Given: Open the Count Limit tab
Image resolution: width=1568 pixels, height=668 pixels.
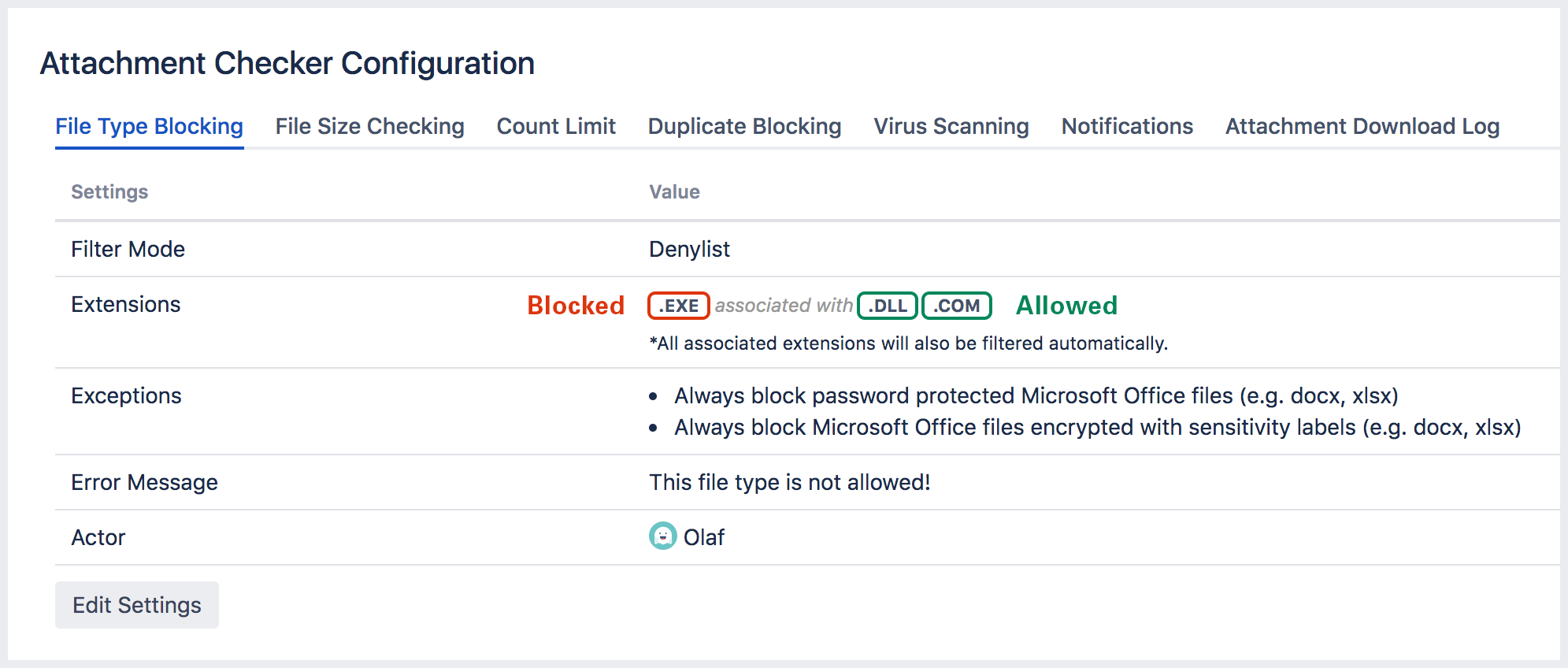Looking at the screenshot, I should click(555, 126).
